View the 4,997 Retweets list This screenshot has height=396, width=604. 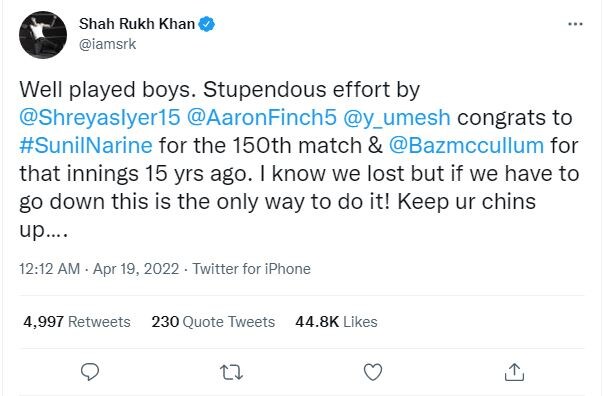[77, 322]
